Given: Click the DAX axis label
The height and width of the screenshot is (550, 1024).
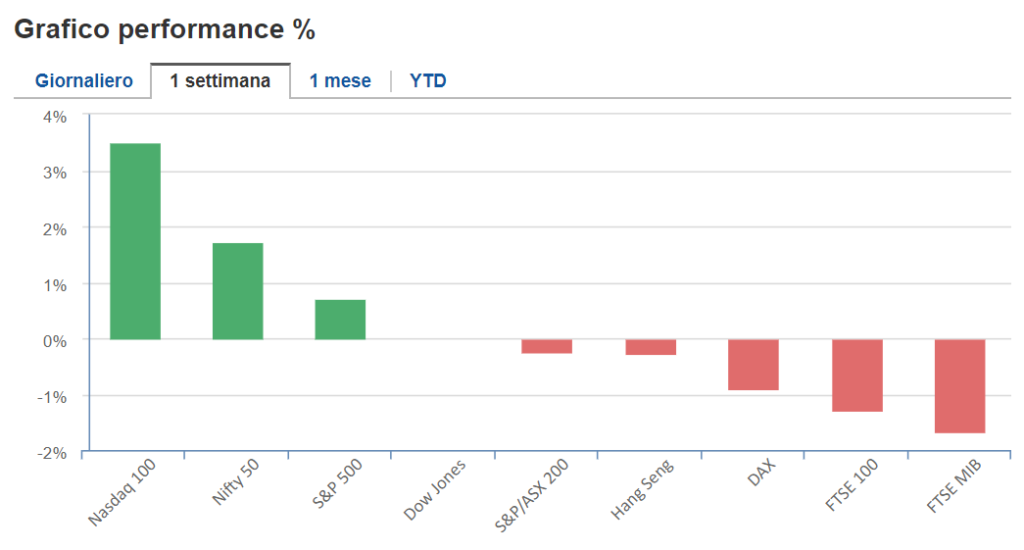Looking at the screenshot, I should 761,472.
